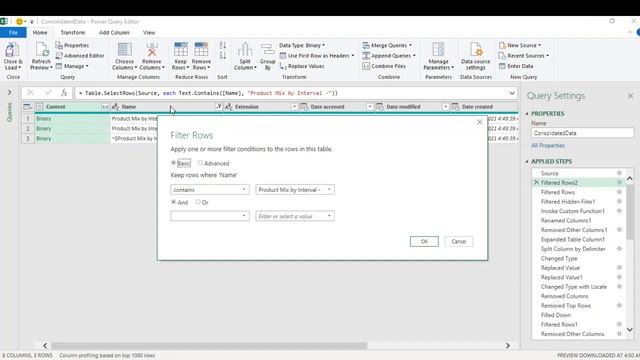
Task: Sort descending with the Z-A icon
Action: (x=223, y=55)
